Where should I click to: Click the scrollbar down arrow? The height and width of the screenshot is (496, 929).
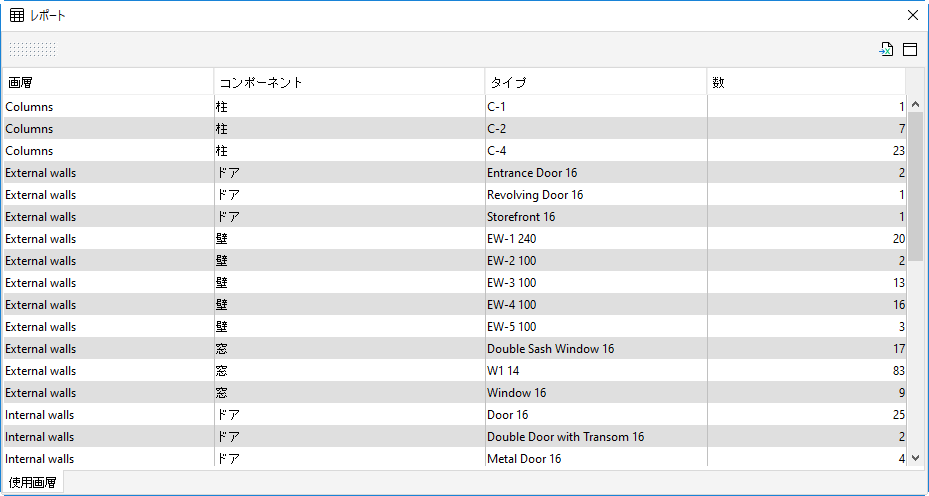[915, 457]
